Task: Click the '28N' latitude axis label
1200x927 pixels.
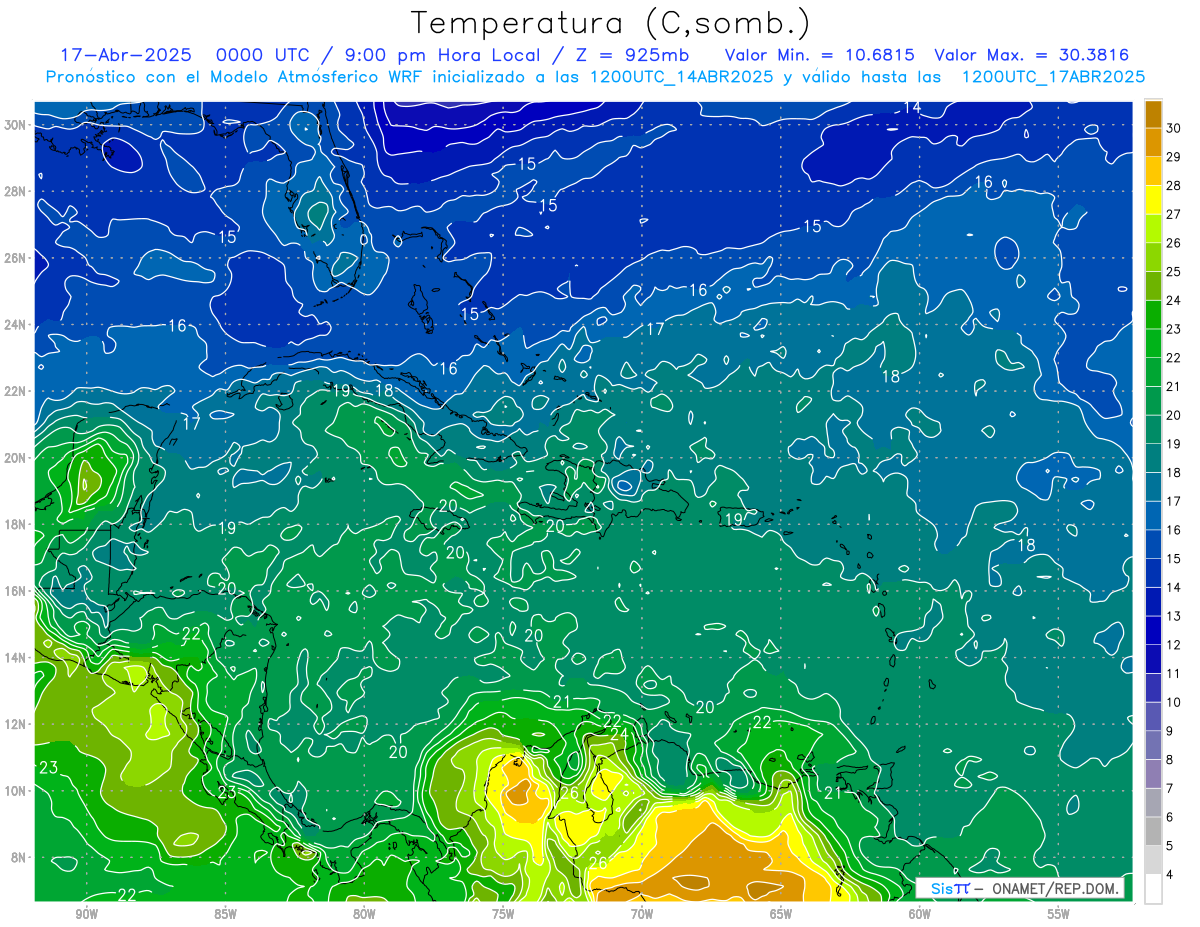Action: [15, 191]
